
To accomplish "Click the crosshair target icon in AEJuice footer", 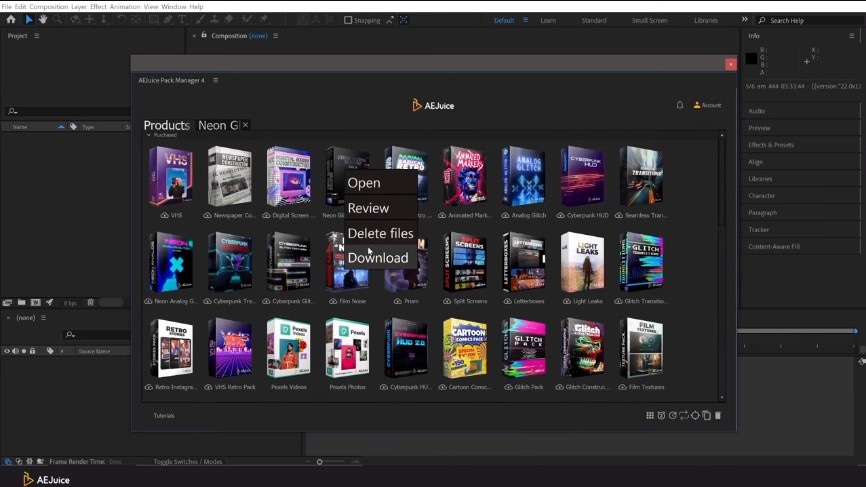I will 695,415.
